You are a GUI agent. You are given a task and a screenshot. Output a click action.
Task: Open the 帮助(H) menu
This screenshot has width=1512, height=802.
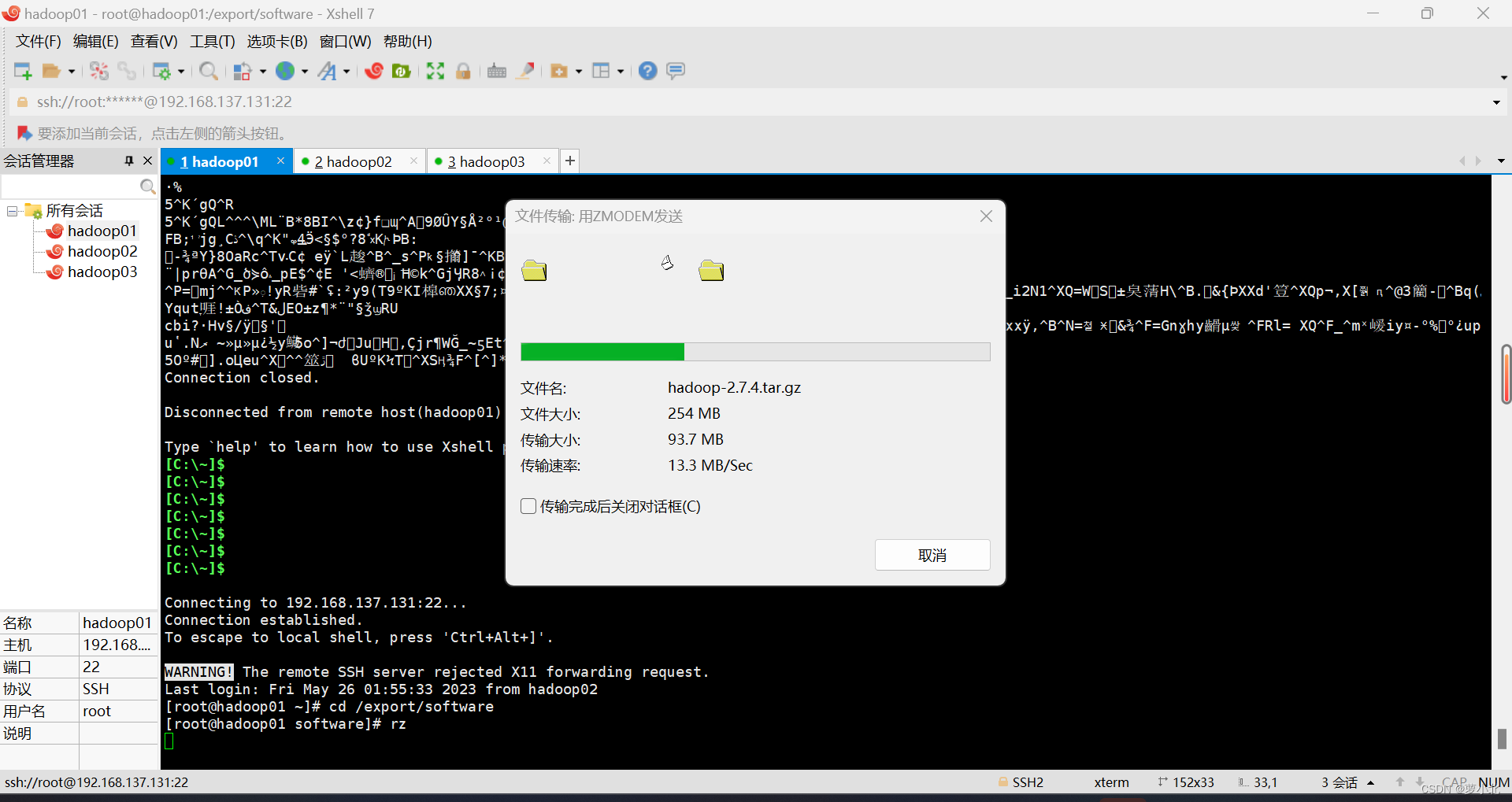tap(408, 41)
